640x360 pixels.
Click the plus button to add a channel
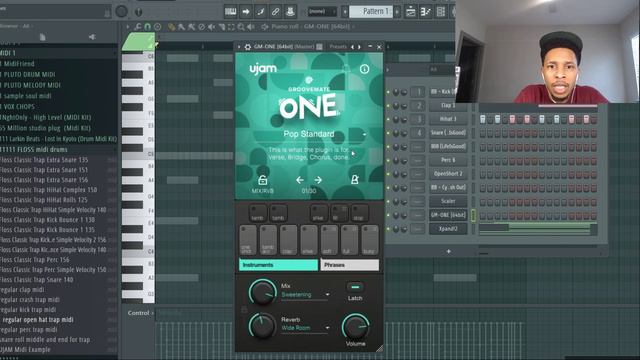pyautogui.click(x=449, y=251)
